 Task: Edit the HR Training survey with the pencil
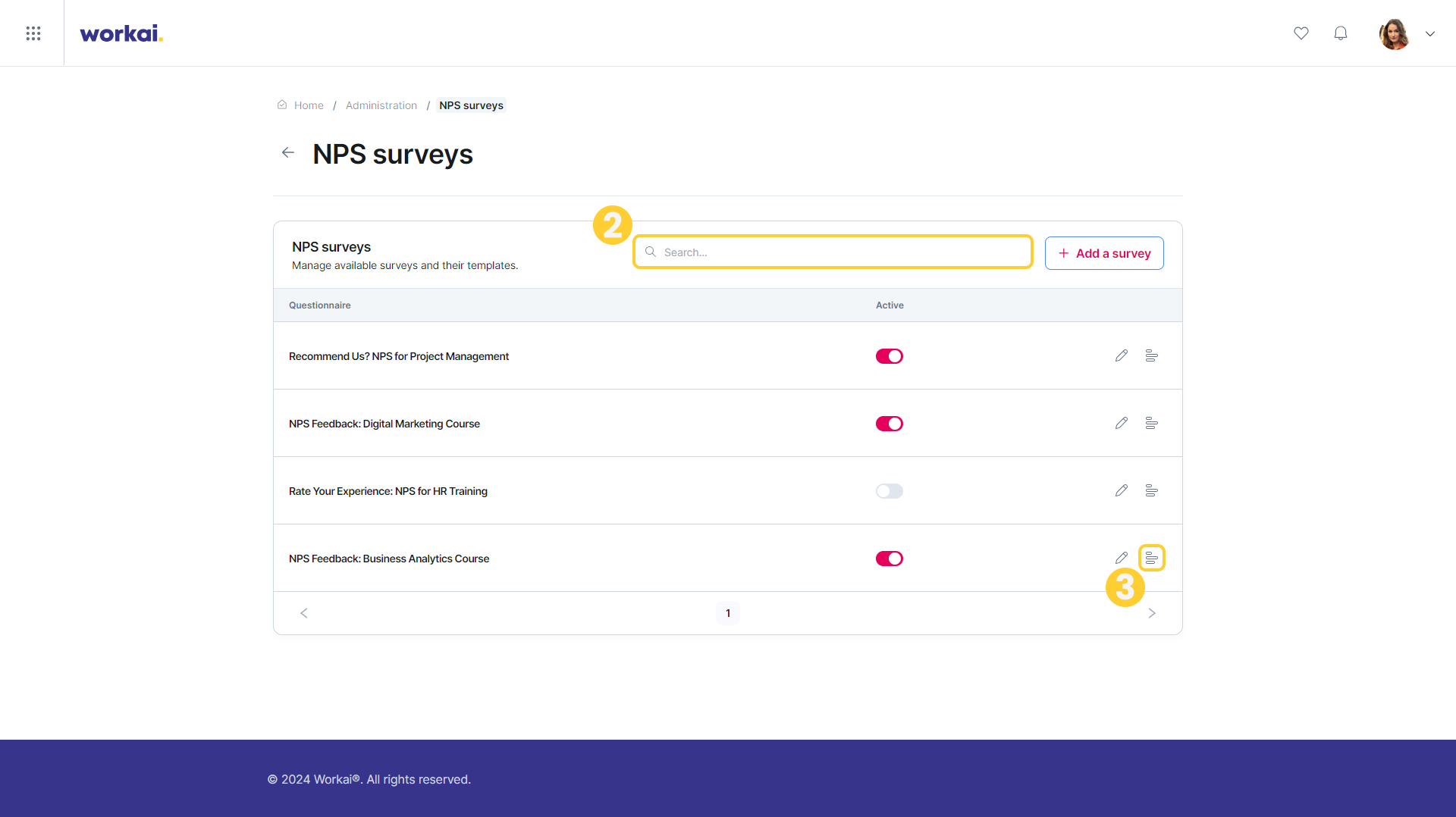tap(1122, 490)
